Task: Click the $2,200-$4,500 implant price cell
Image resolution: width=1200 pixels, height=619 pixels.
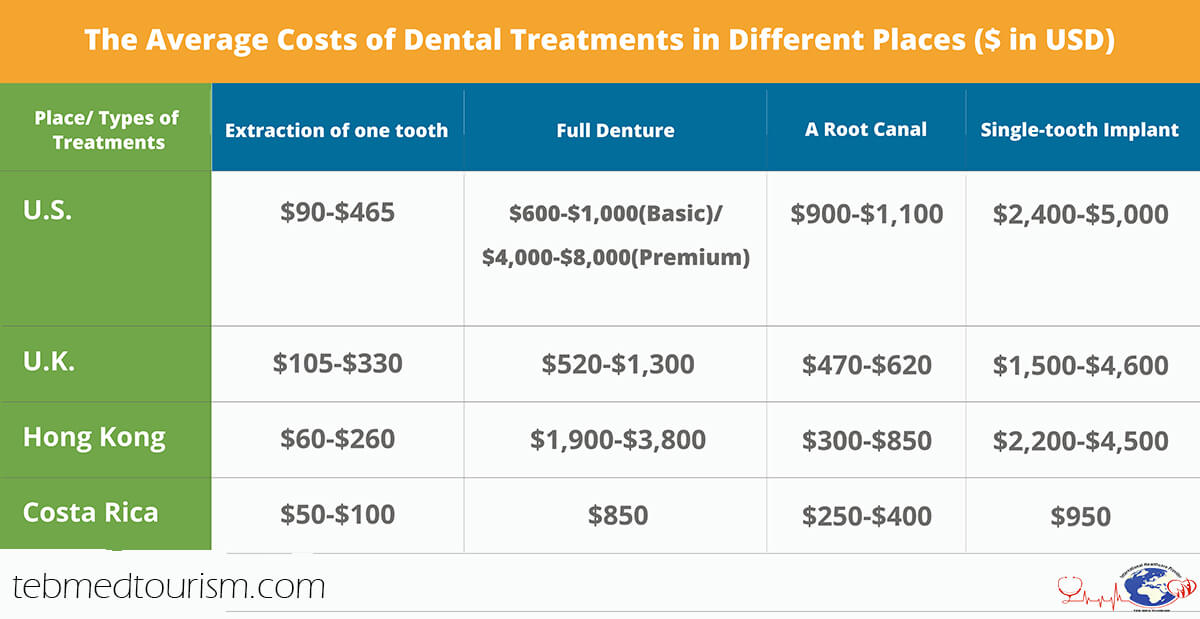Action: point(1080,441)
